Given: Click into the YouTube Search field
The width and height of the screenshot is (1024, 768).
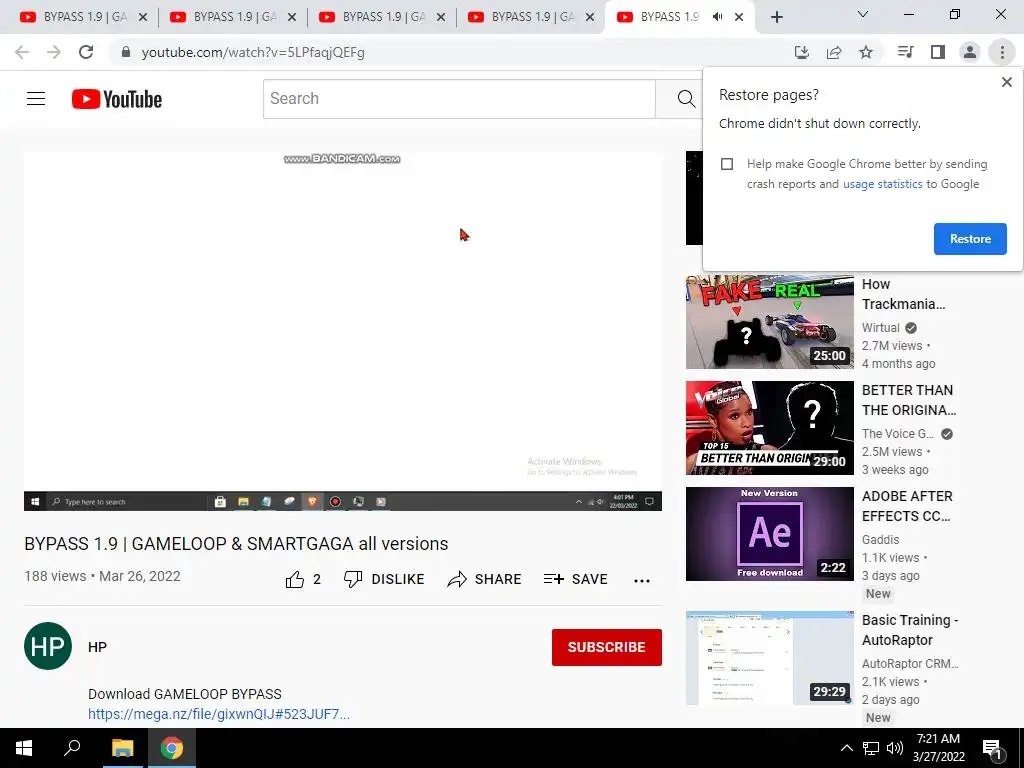Looking at the screenshot, I should pos(459,99).
